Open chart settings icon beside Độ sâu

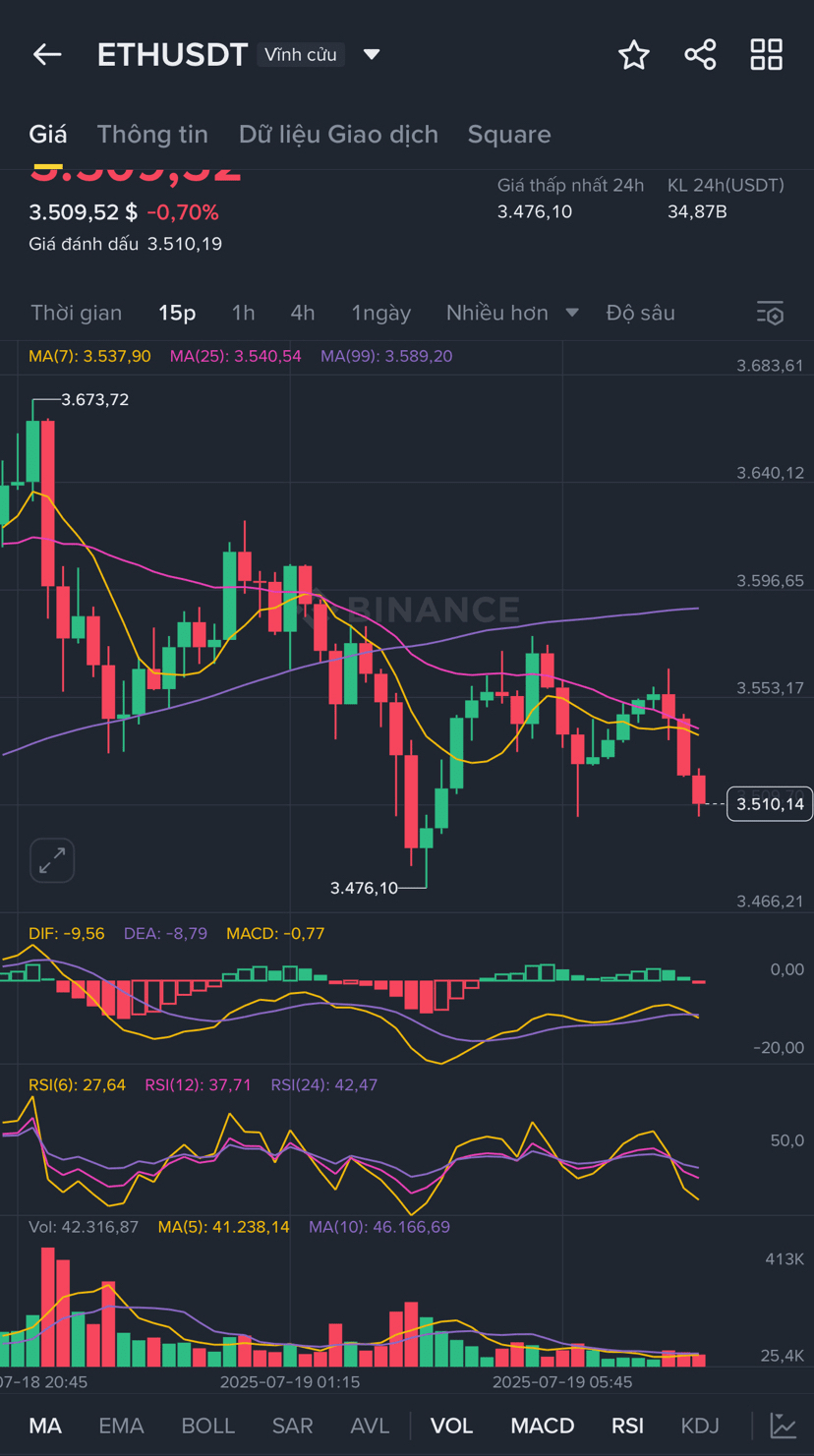[770, 314]
